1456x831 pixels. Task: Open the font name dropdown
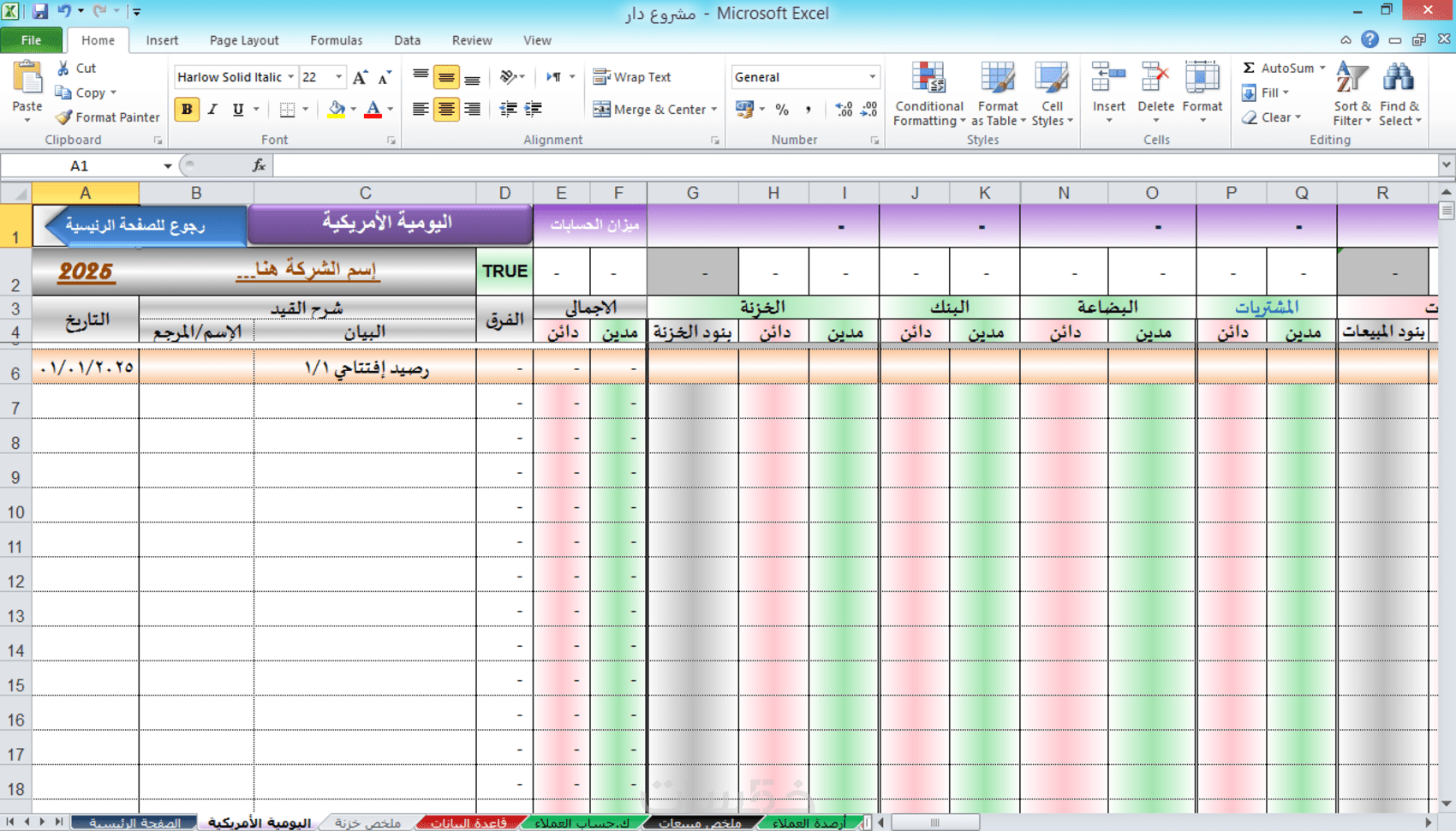[290, 77]
